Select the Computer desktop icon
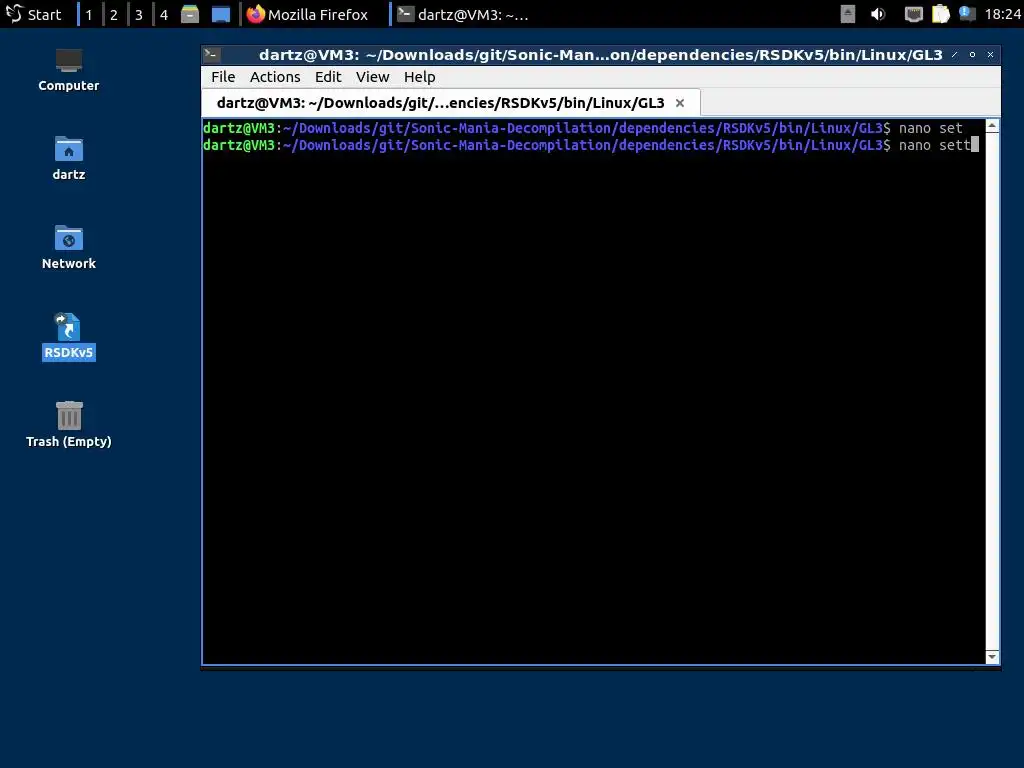 click(69, 70)
